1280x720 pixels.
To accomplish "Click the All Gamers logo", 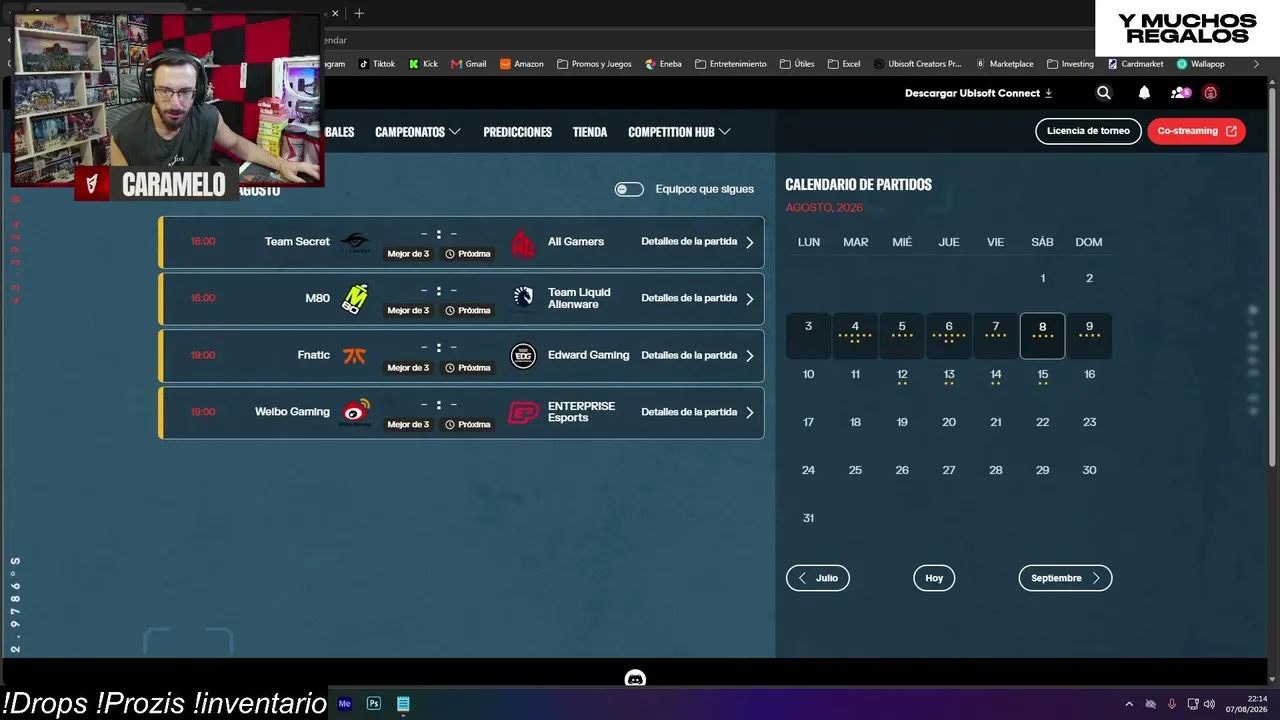I will pyautogui.click(x=523, y=242).
